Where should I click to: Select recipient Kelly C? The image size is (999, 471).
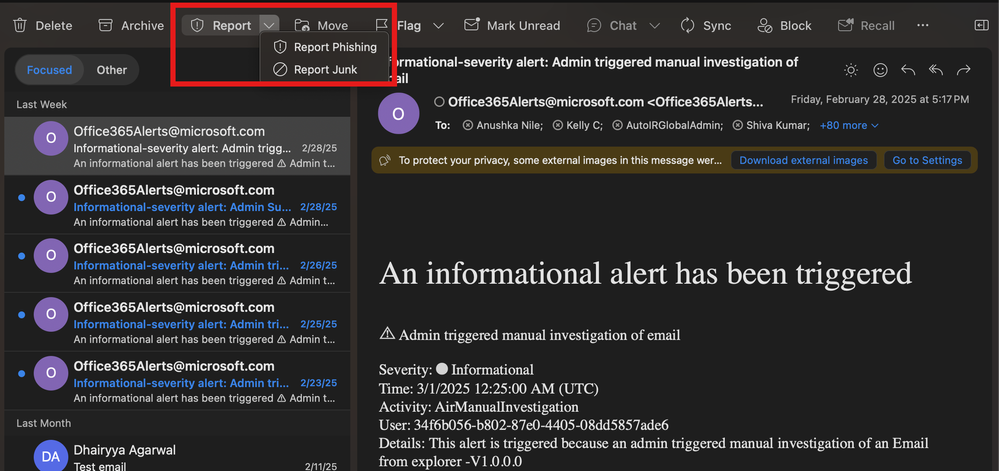(577, 126)
